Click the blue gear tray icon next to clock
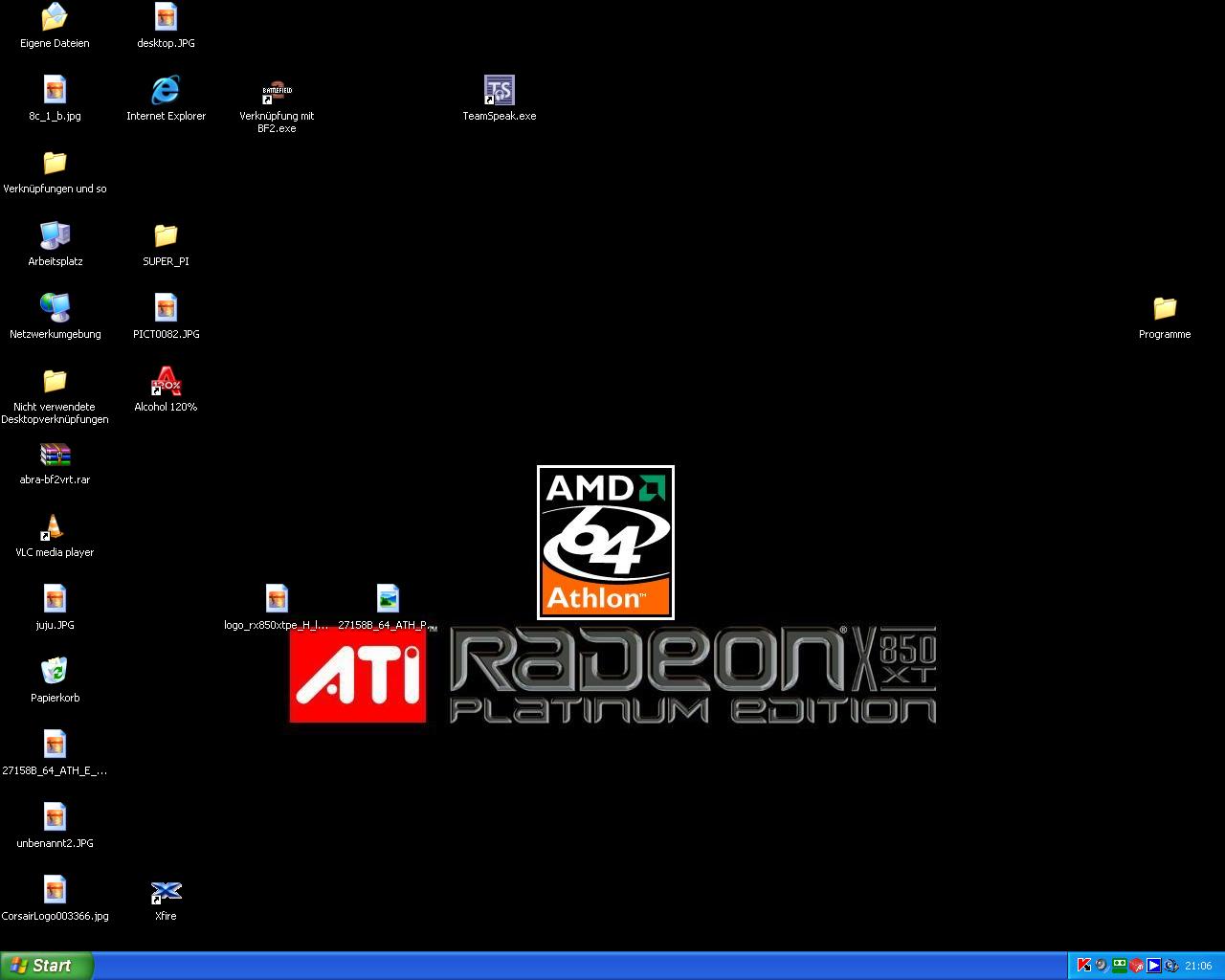Image resolution: width=1225 pixels, height=980 pixels. [1170, 966]
